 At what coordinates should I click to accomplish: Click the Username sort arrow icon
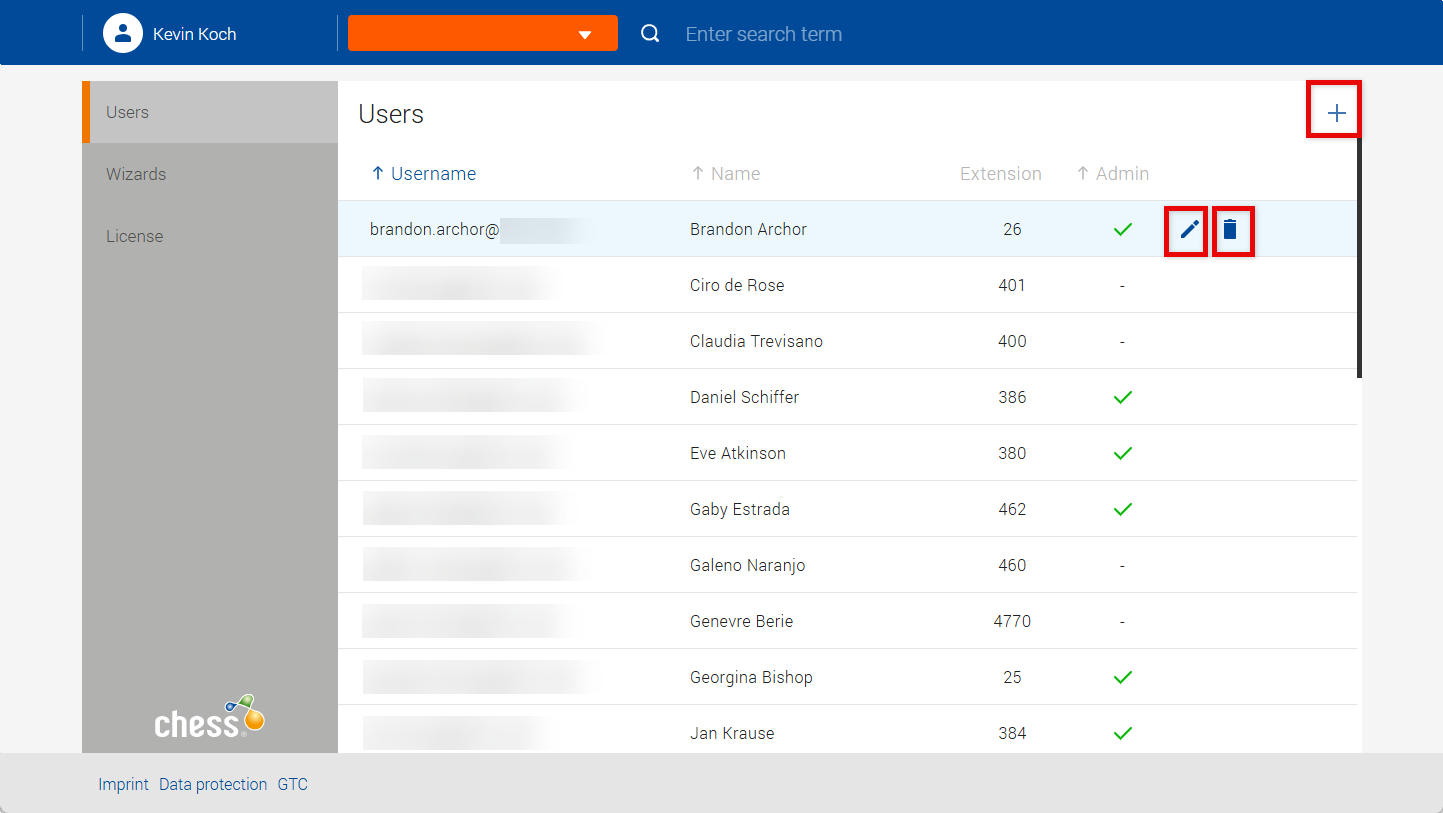point(377,174)
